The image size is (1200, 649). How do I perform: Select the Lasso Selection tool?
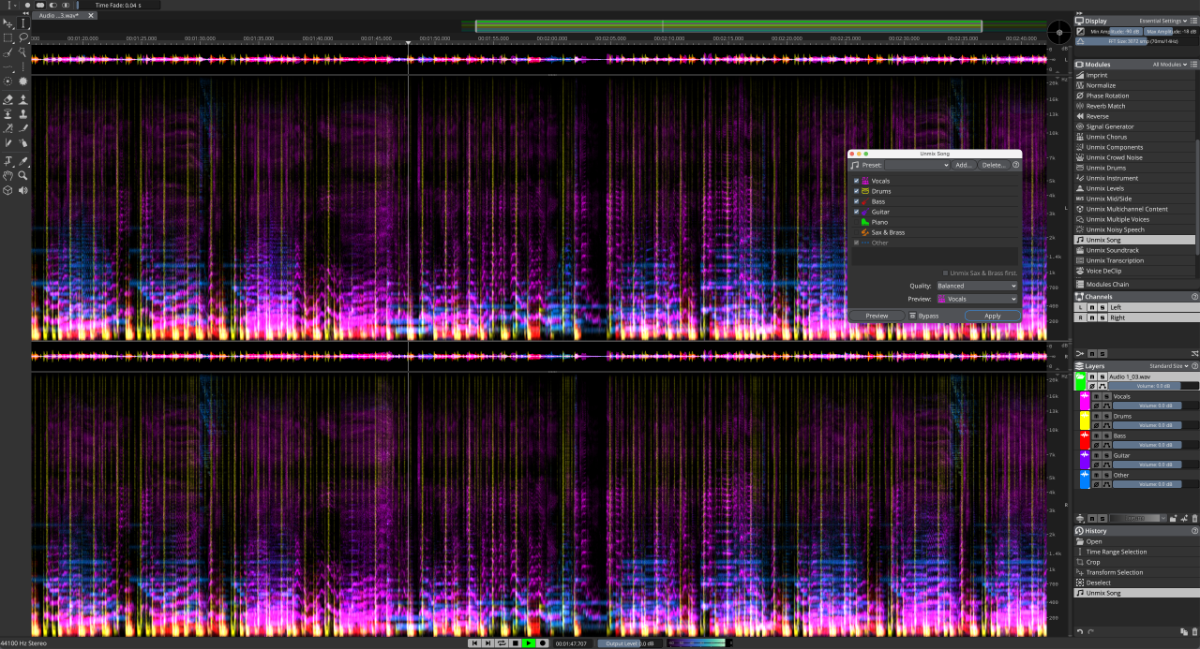22,37
